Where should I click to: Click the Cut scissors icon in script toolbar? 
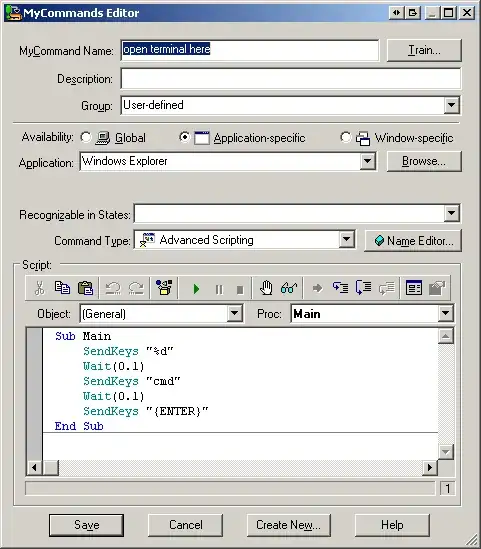pyautogui.click(x=40, y=289)
